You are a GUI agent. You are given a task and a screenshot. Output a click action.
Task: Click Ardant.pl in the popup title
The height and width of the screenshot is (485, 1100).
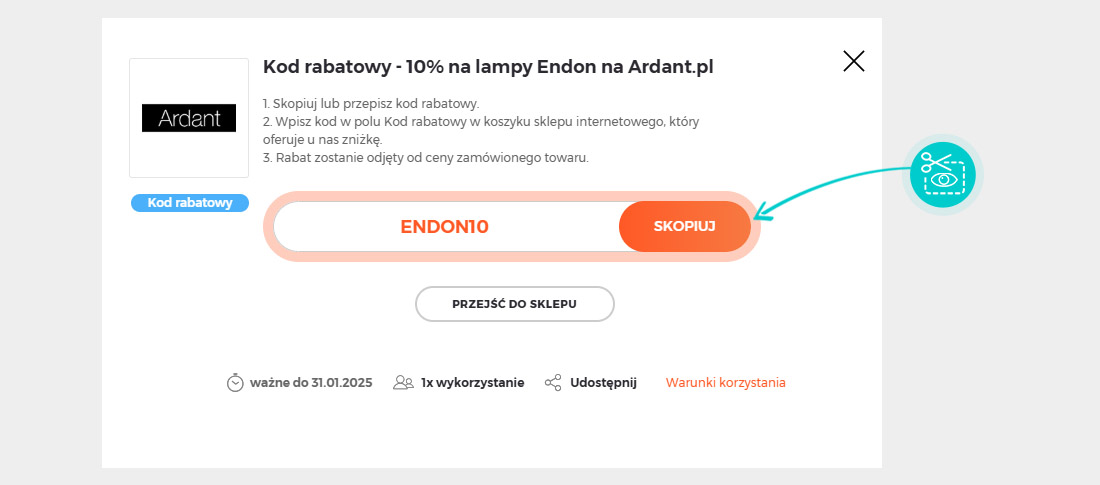click(x=671, y=67)
